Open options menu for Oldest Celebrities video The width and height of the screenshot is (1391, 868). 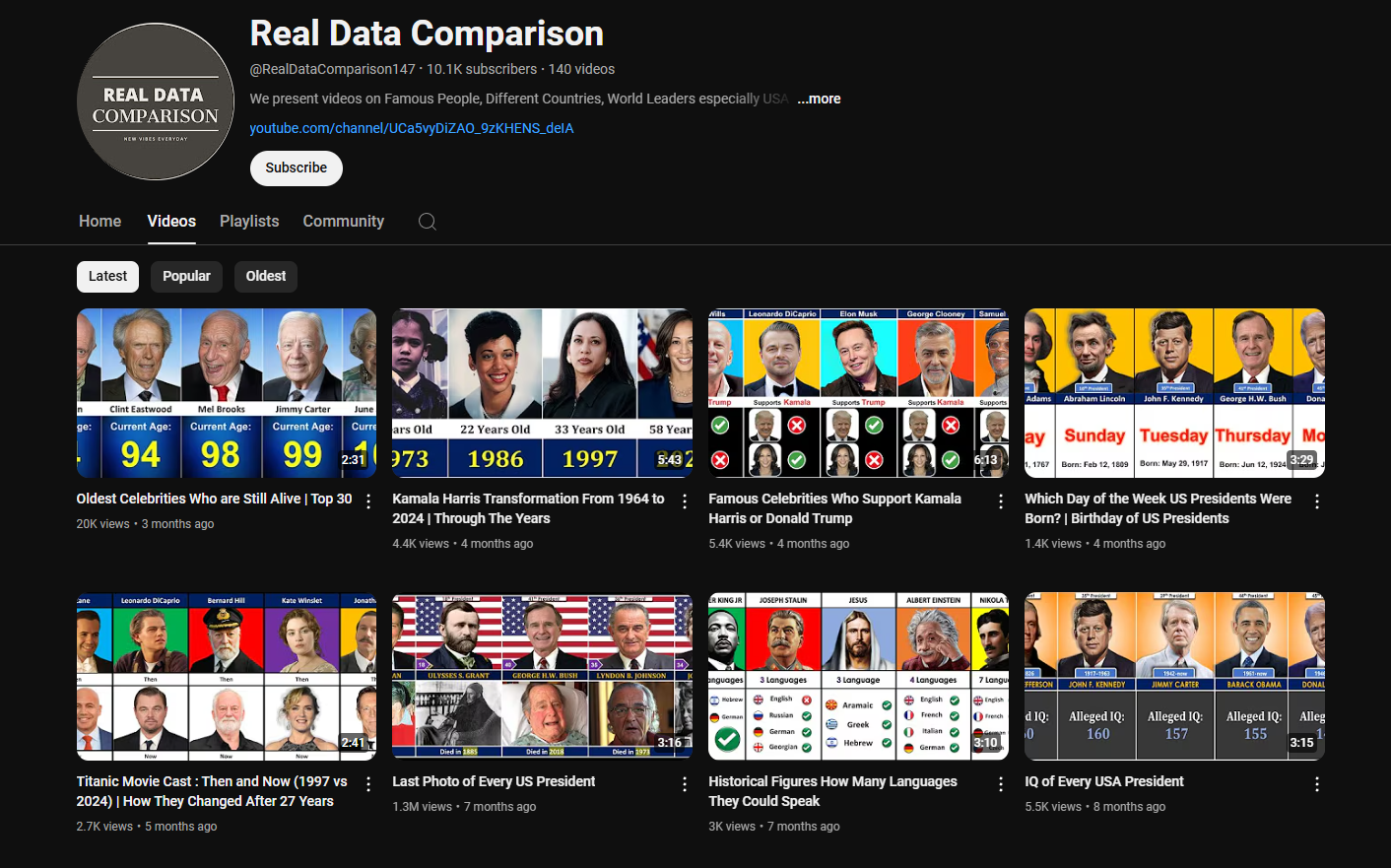[368, 501]
